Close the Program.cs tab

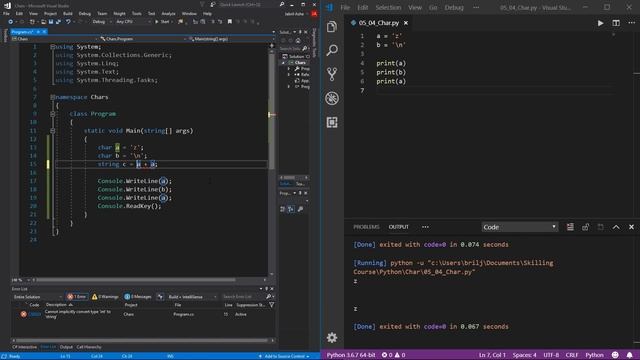(44, 32)
